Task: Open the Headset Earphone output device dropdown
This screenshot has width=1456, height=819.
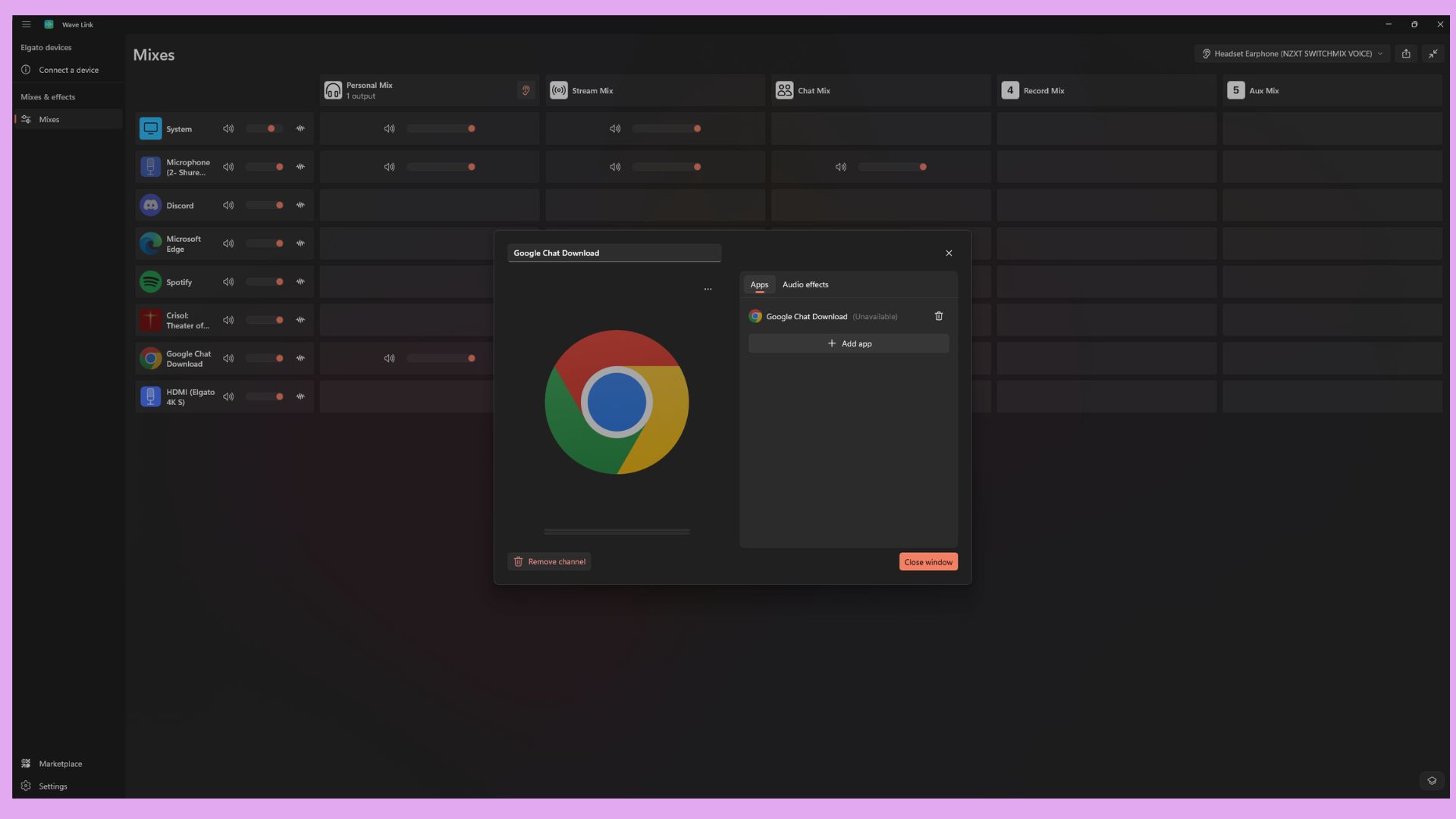Action: coord(1292,53)
